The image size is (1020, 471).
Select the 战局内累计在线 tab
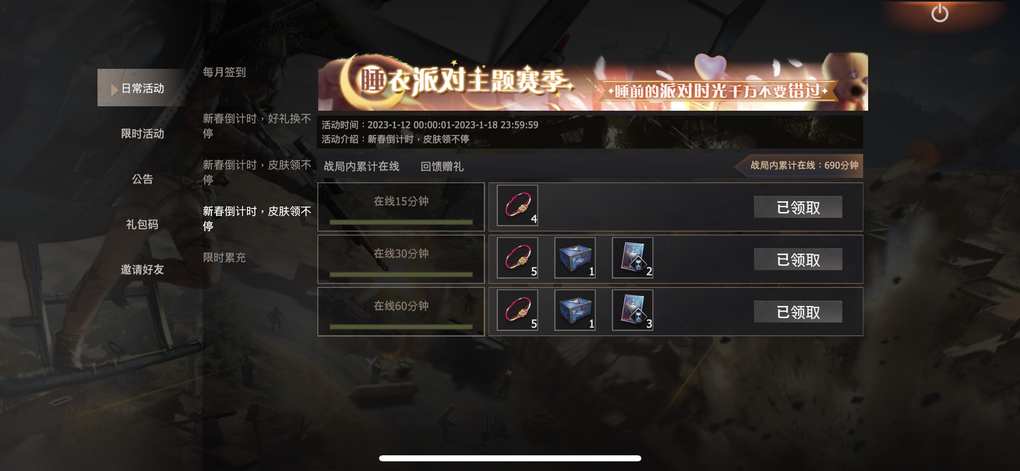(362, 167)
